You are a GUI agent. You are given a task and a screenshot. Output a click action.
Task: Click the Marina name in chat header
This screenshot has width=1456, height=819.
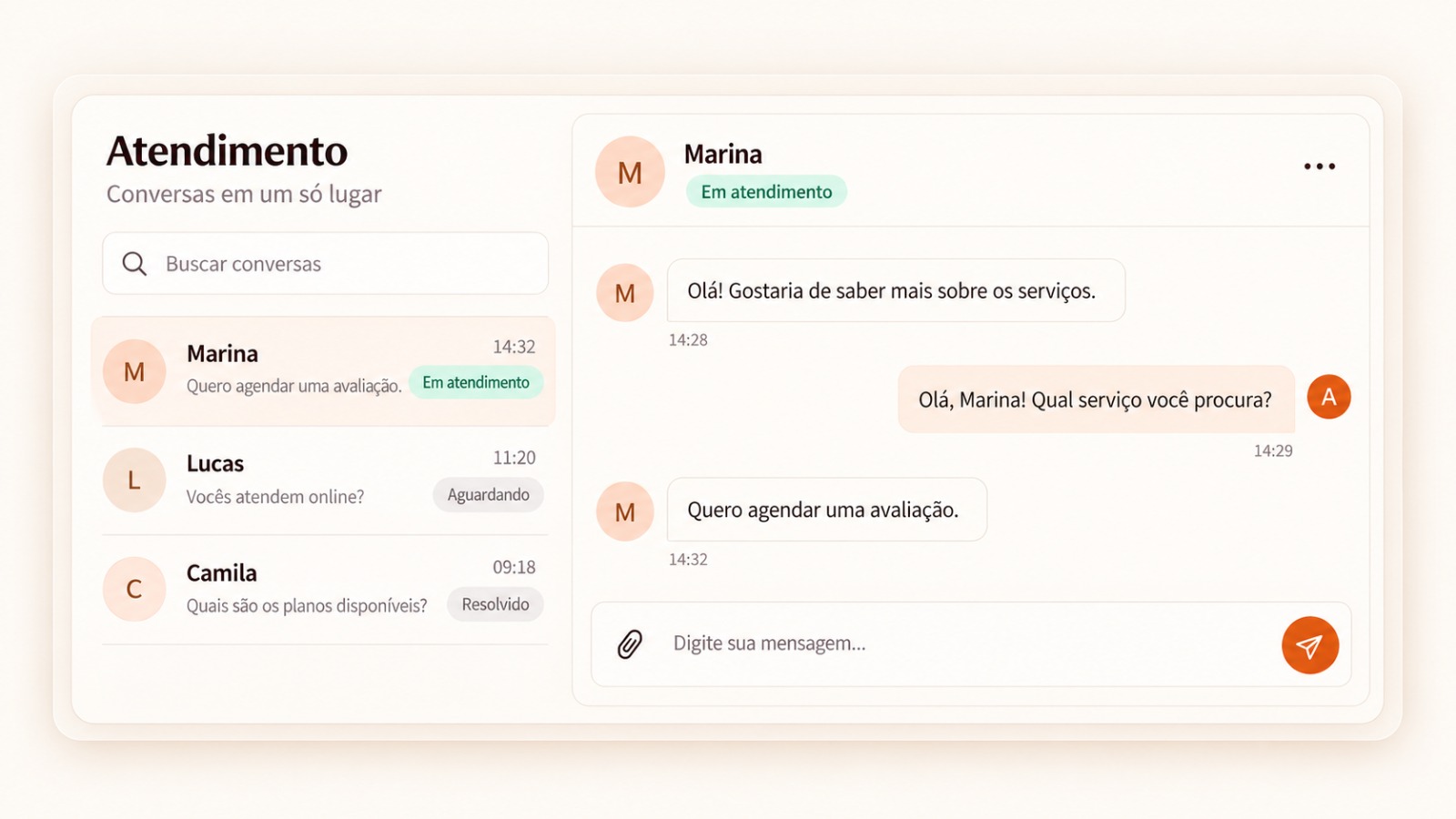[x=723, y=154]
